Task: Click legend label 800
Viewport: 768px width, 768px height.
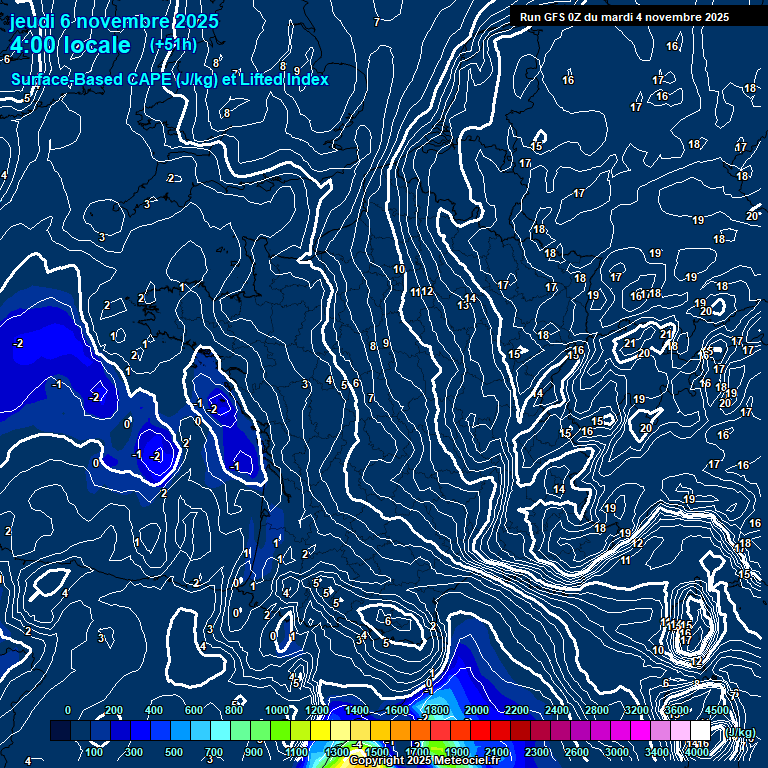Action: (x=234, y=710)
